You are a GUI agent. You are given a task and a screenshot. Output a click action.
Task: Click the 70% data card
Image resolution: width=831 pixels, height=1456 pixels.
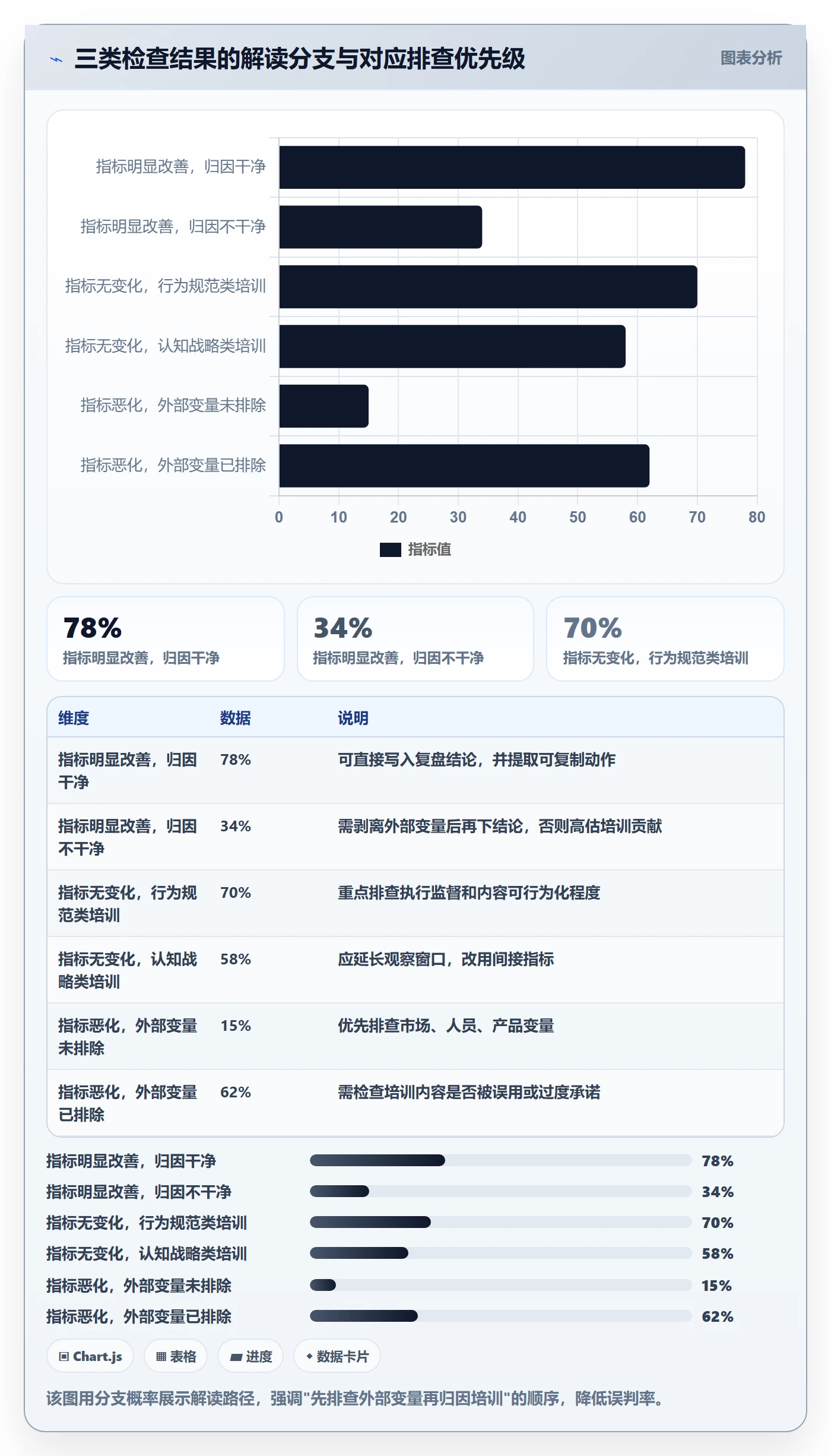pos(665,639)
